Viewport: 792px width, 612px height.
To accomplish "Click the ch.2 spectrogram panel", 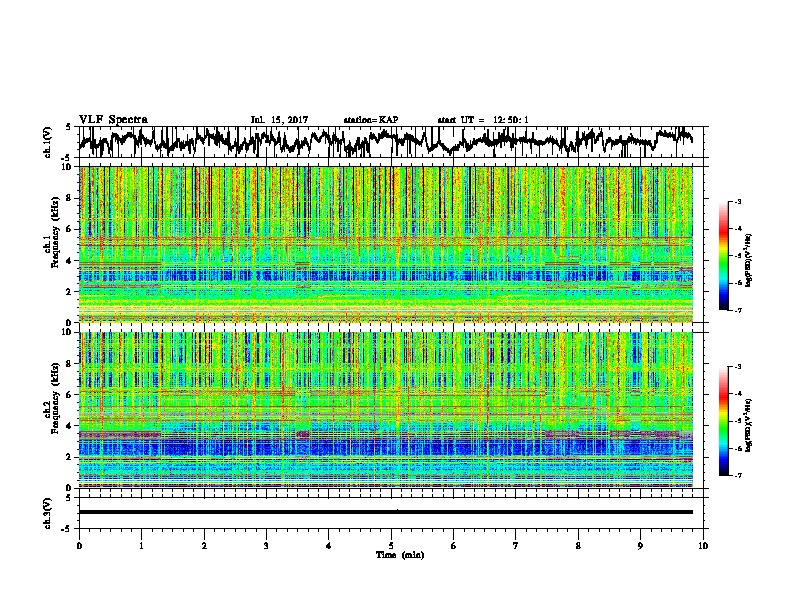I will point(386,410).
